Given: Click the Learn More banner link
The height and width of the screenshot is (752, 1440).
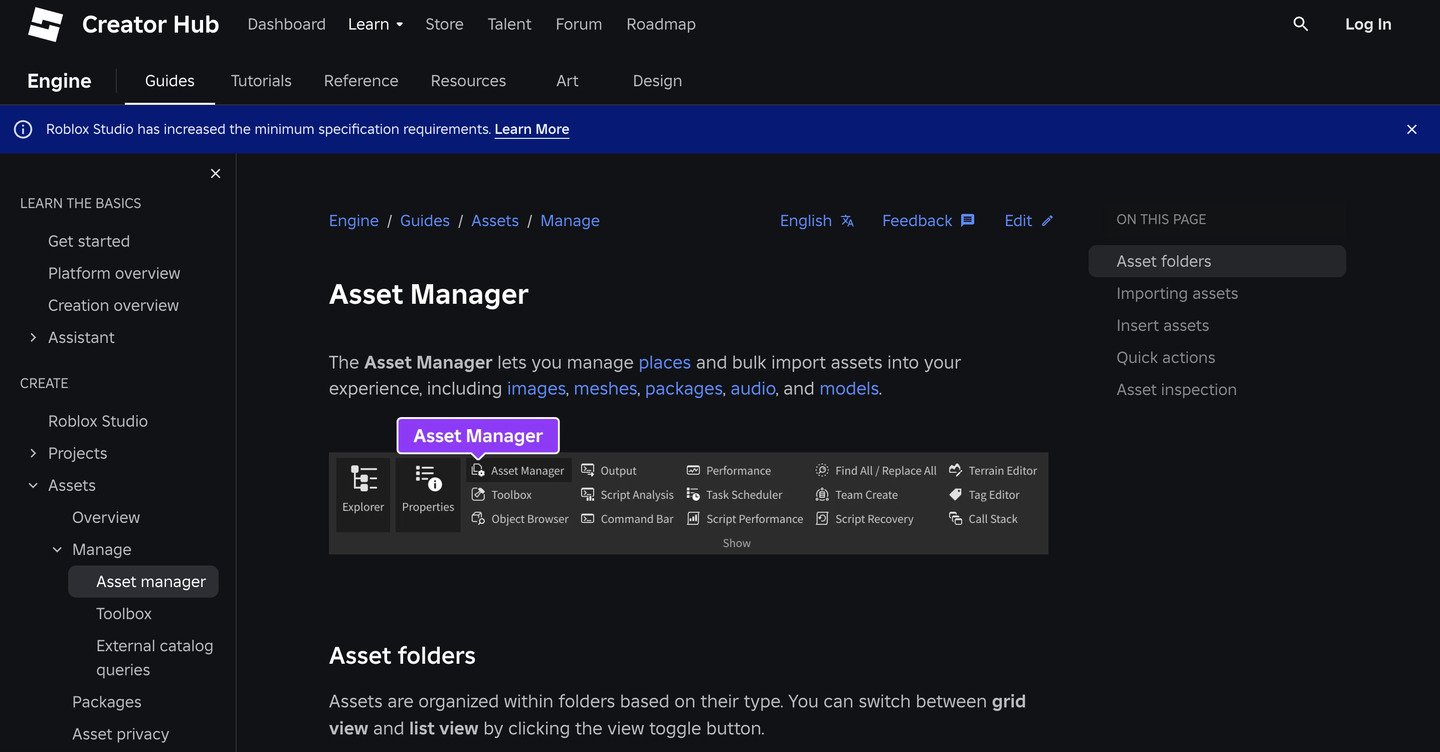Looking at the screenshot, I should tap(532, 129).
